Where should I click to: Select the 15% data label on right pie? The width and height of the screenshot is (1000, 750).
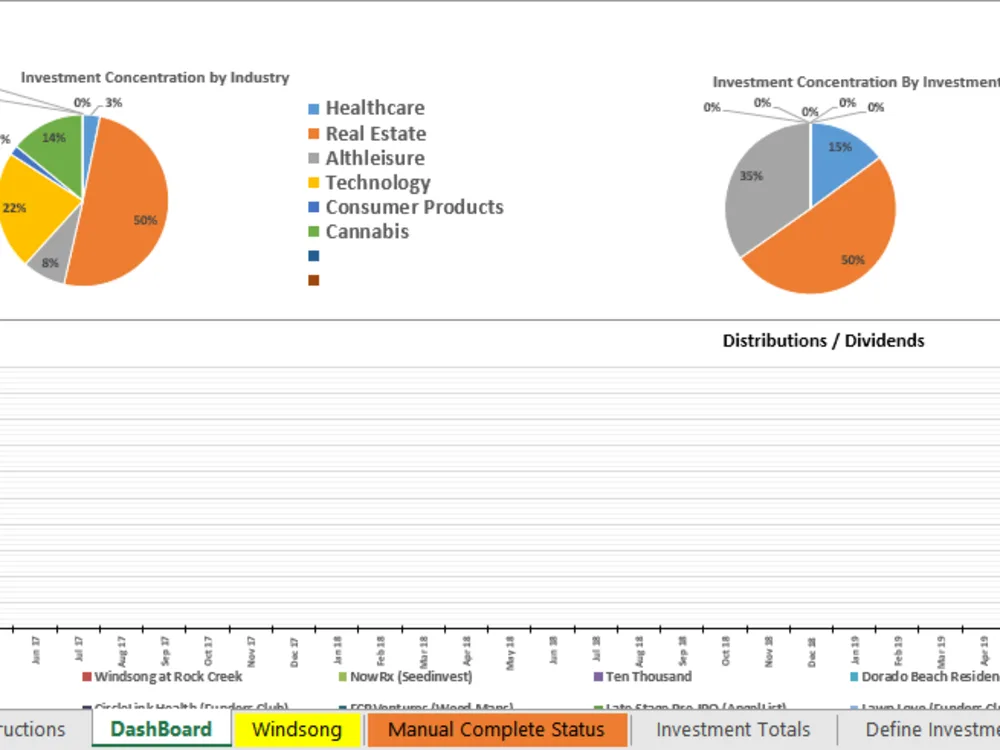tap(840, 147)
